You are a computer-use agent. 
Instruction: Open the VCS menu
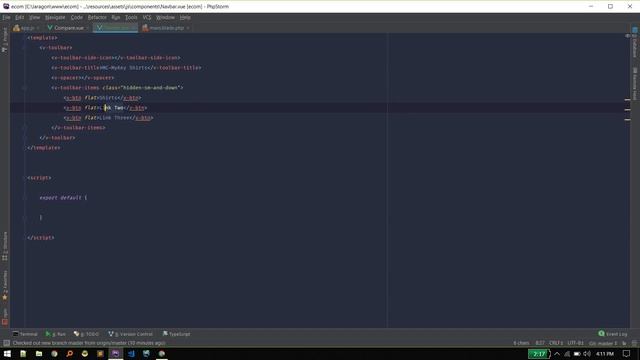147,18
